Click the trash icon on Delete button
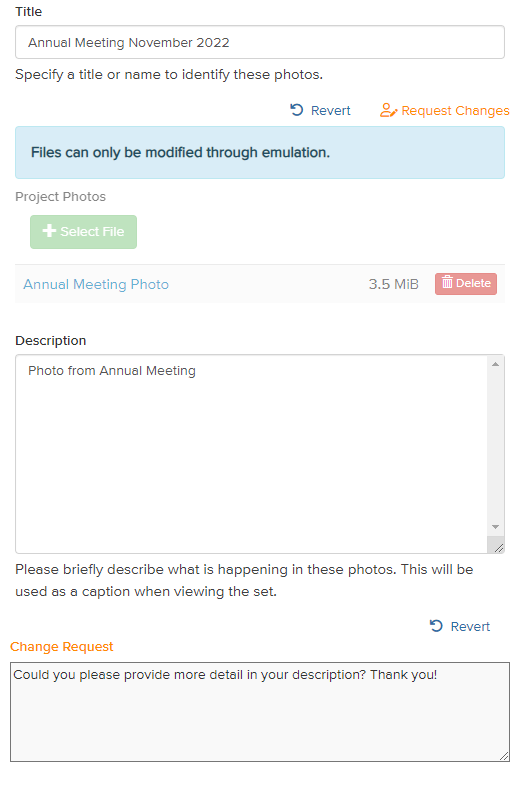This screenshot has height=791, width=521. point(447,282)
